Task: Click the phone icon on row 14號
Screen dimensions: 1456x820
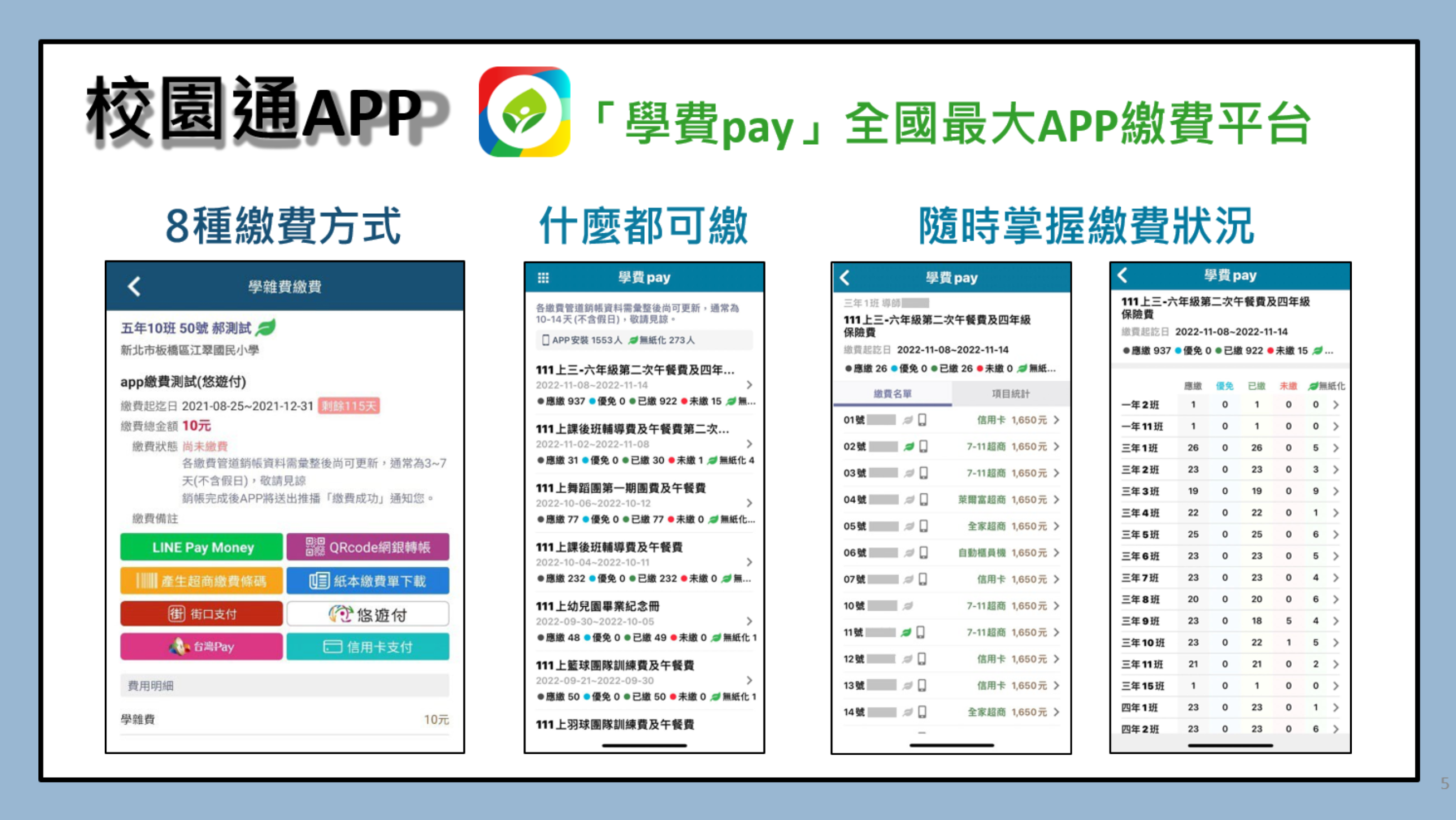Action: pos(923,712)
